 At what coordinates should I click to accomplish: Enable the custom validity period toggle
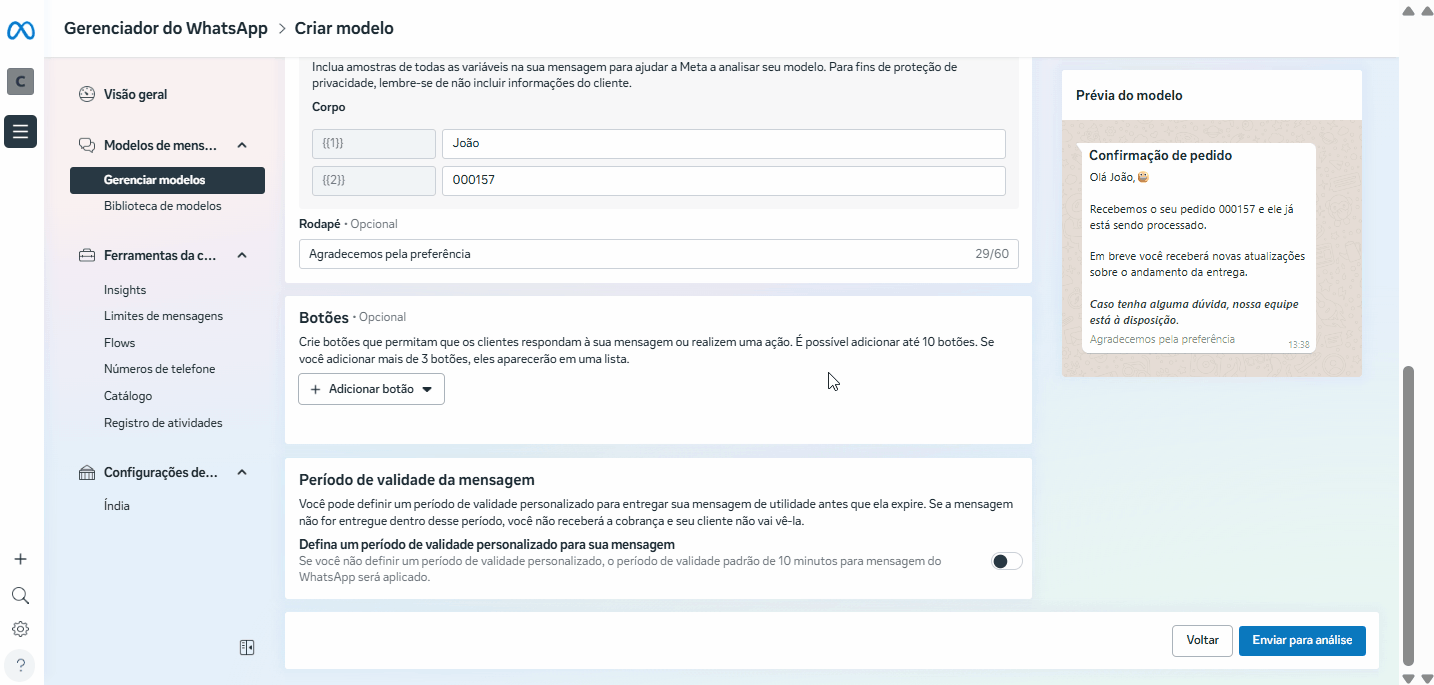tap(1006, 561)
